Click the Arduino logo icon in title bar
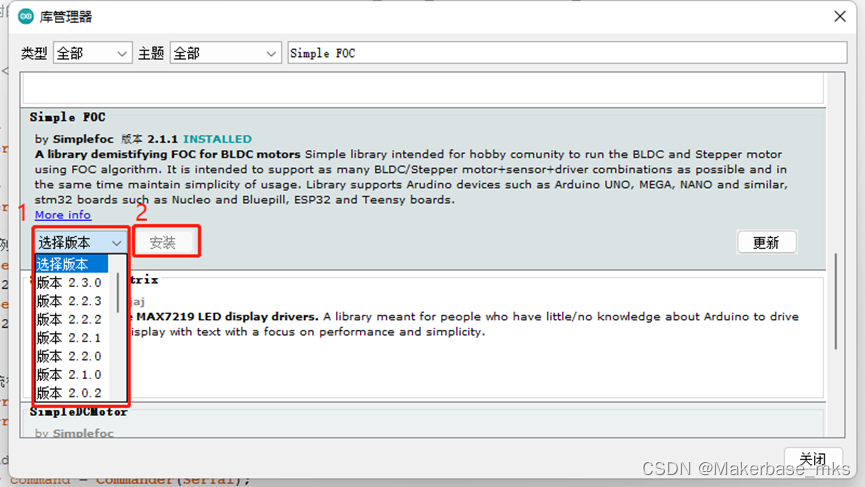 (26, 17)
